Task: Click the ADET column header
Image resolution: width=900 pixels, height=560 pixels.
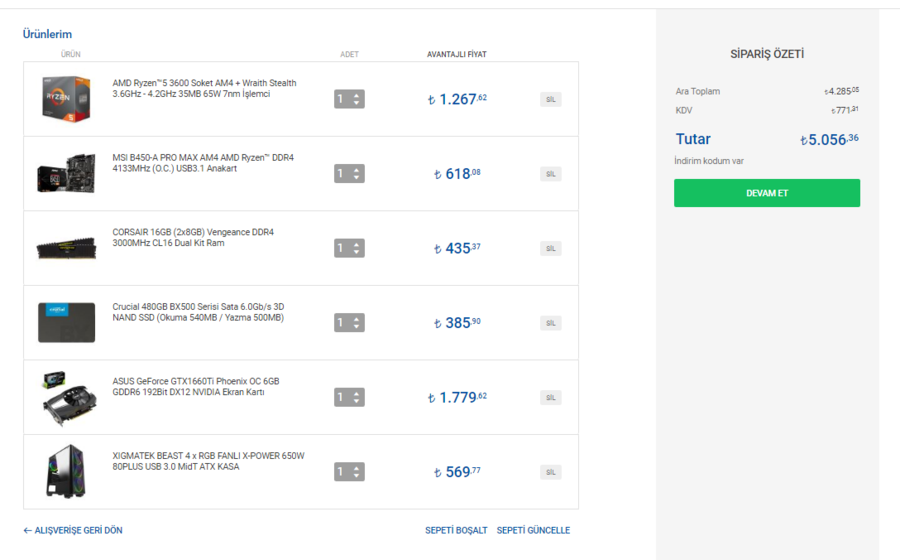Action: pyautogui.click(x=349, y=55)
